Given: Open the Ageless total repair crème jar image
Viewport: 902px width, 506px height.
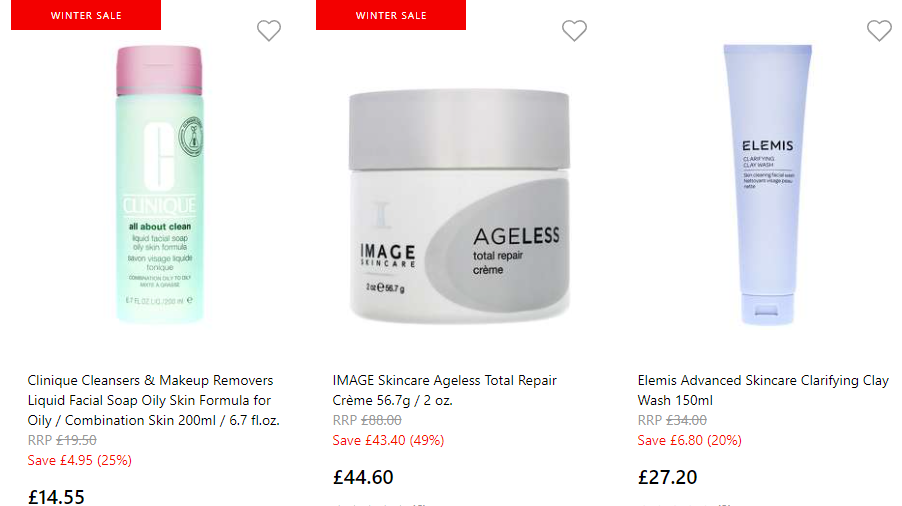Looking at the screenshot, I should [459, 206].
